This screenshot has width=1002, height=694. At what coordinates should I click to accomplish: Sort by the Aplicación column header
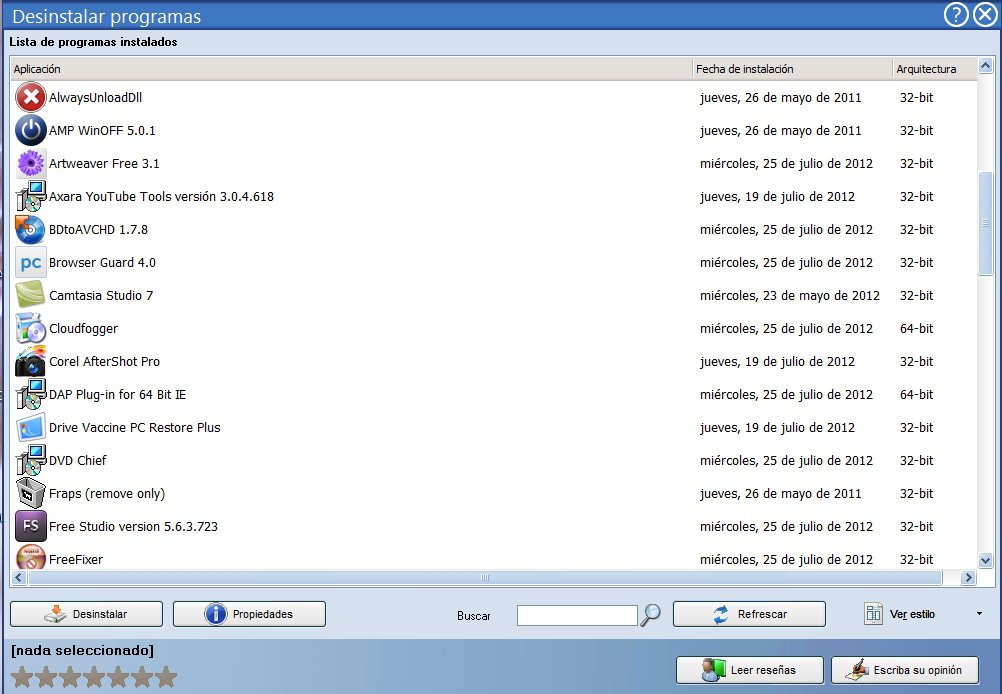(351, 68)
